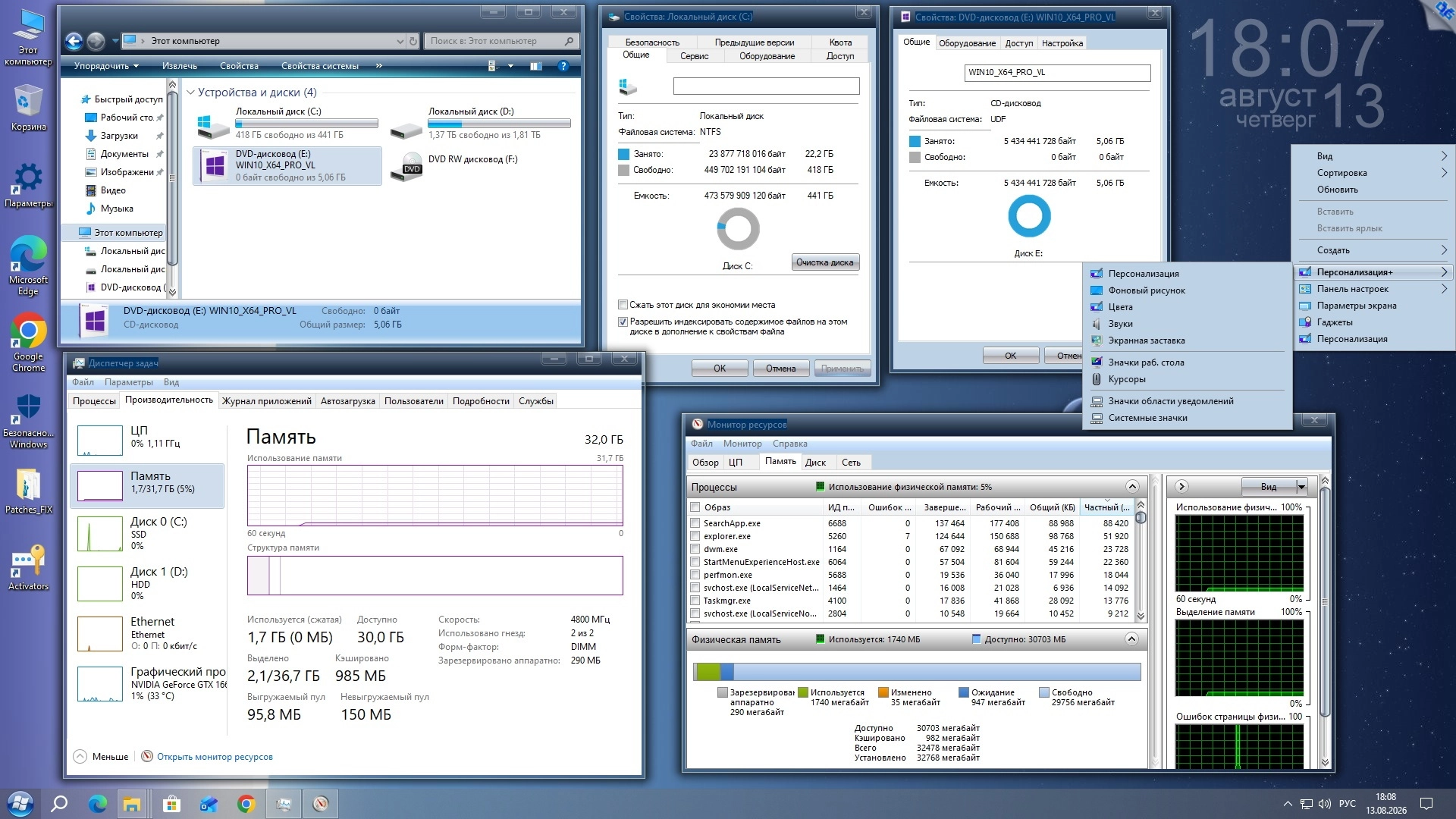The image size is (1456, 819).
Task: Launch Microsoft Edge from desktop
Action: (x=28, y=265)
